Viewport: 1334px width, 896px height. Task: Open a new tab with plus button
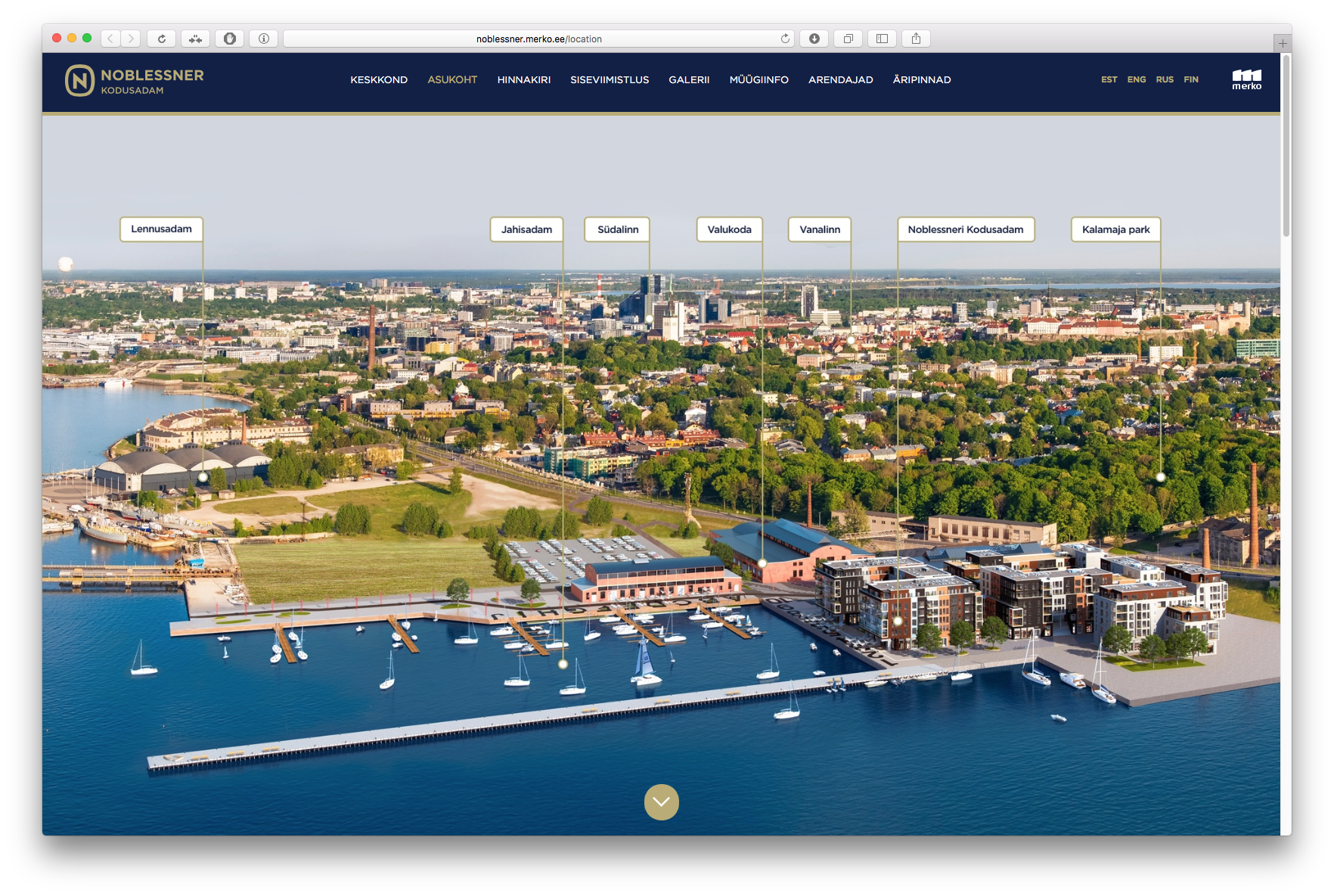pos(1283,43)
